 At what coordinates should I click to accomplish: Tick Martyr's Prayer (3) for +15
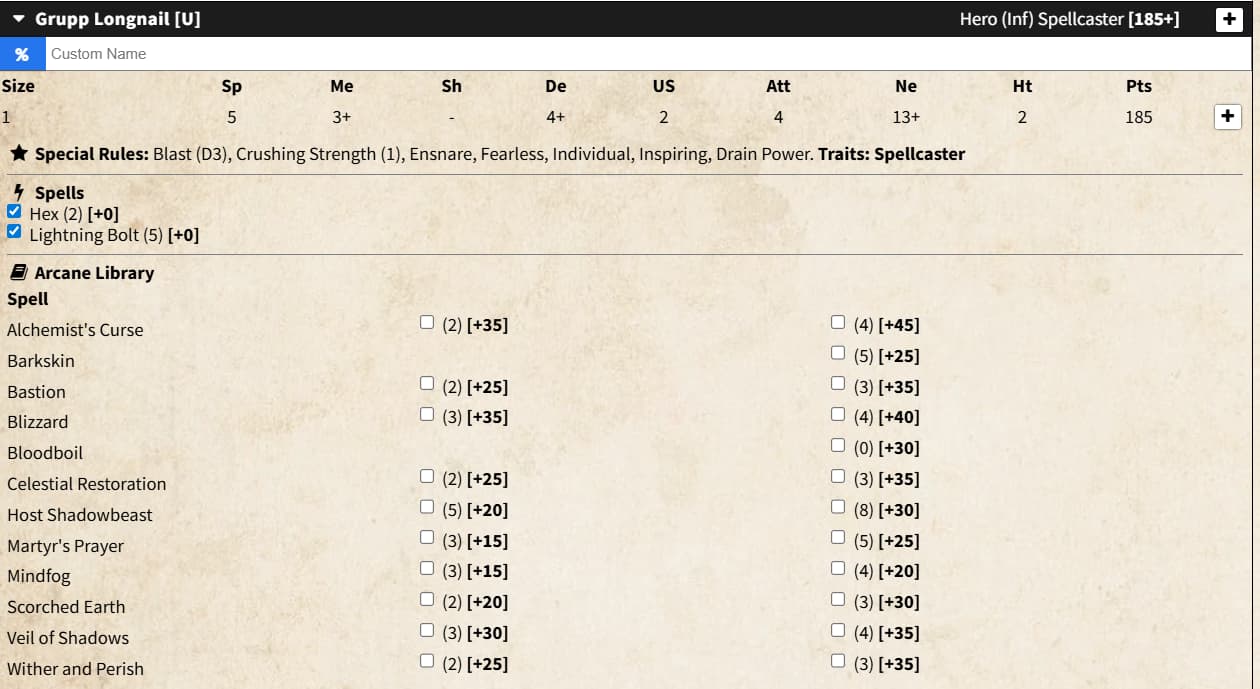(x=427, y=539)
